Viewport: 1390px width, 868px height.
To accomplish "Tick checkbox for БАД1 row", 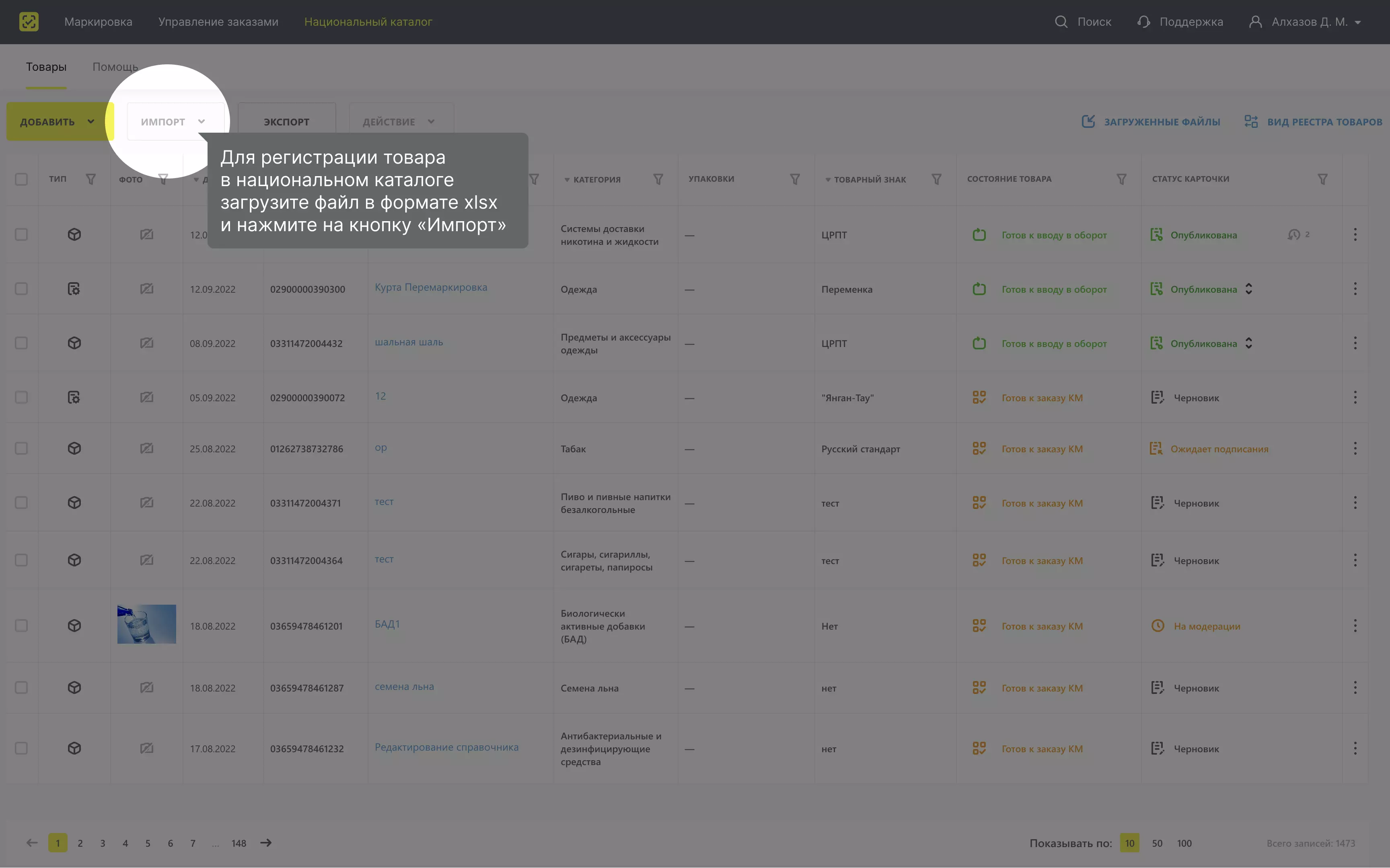I will 21,625.
